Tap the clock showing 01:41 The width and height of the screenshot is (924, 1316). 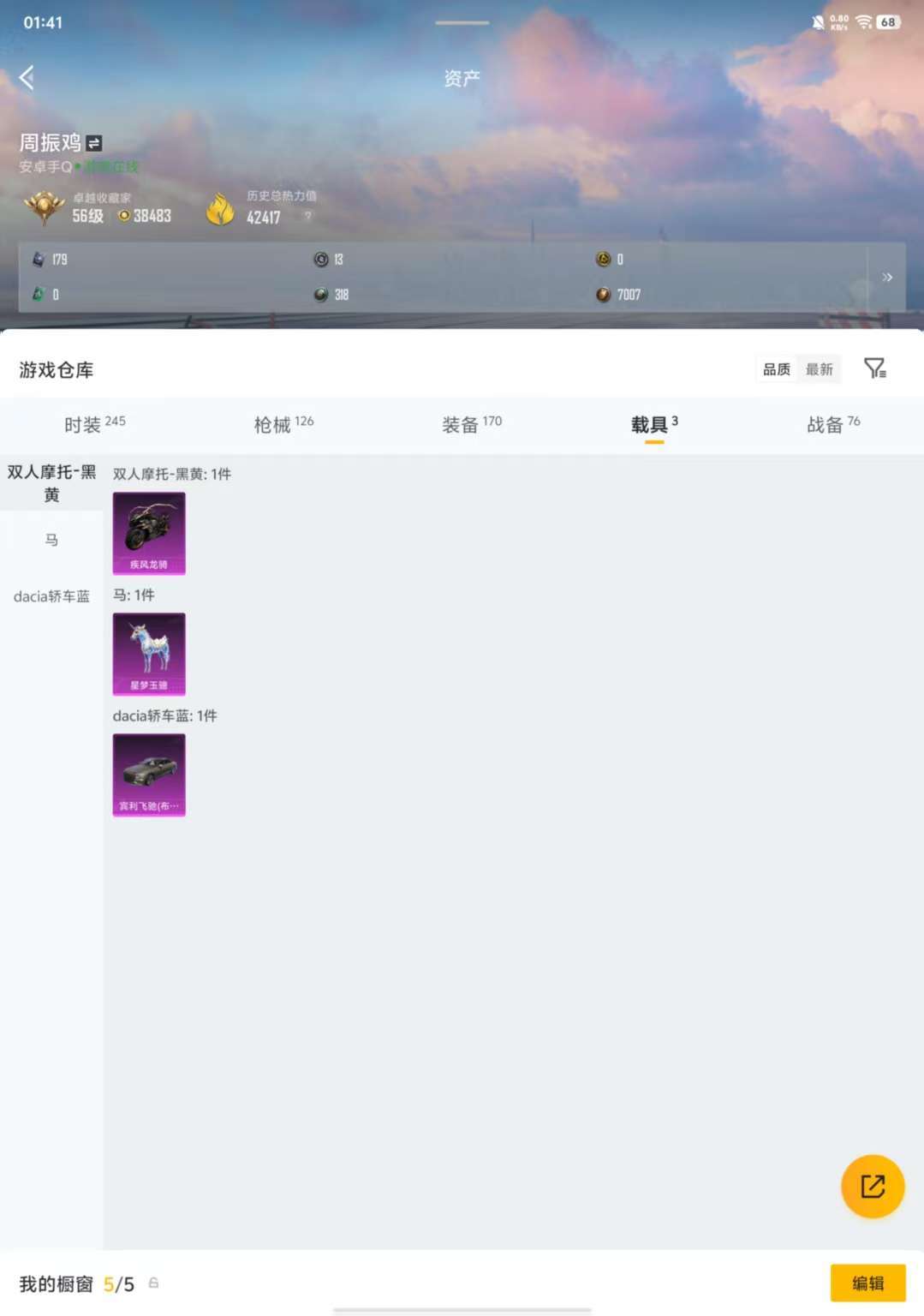(x=43, y=22)
